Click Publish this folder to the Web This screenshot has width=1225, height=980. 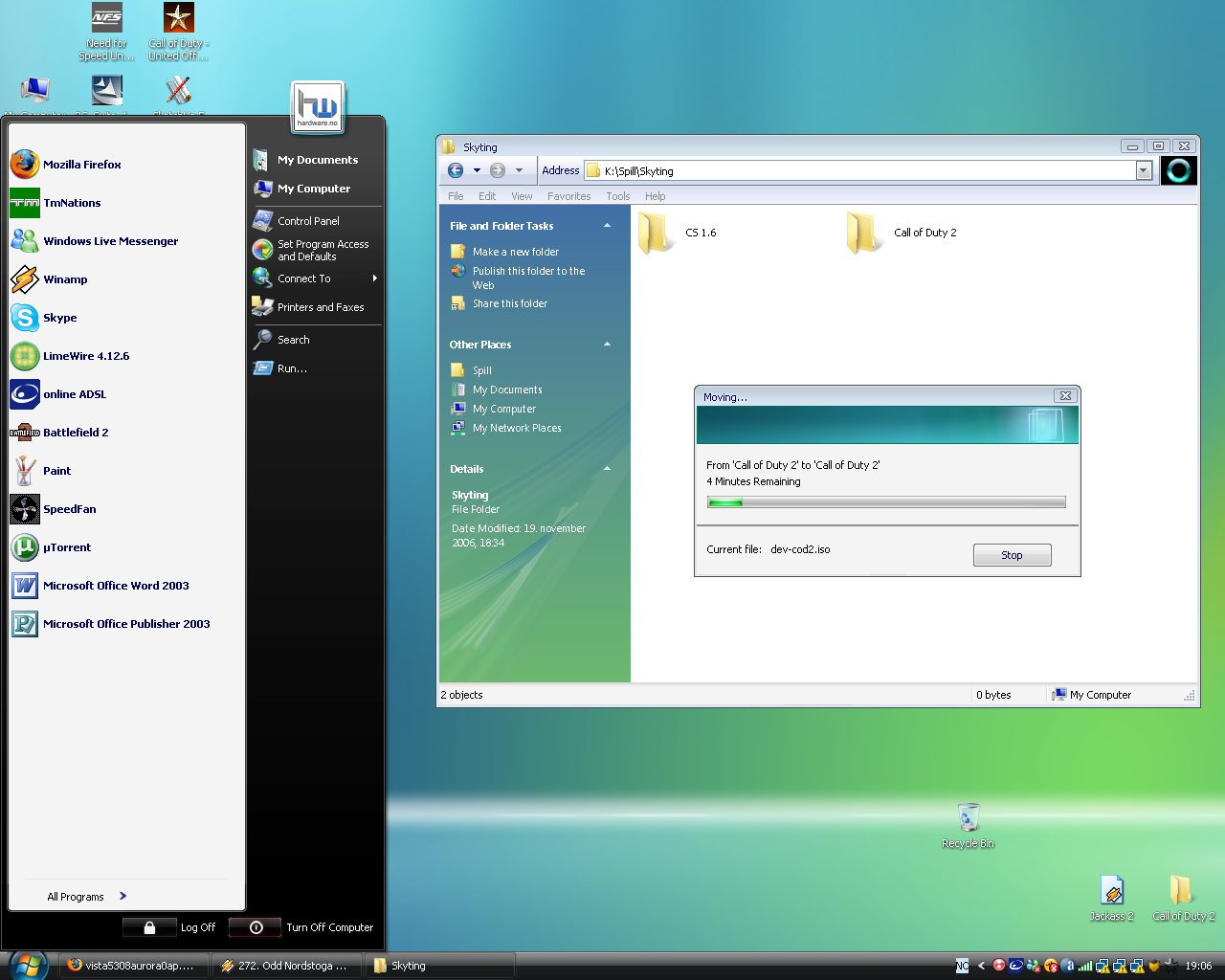528,278
